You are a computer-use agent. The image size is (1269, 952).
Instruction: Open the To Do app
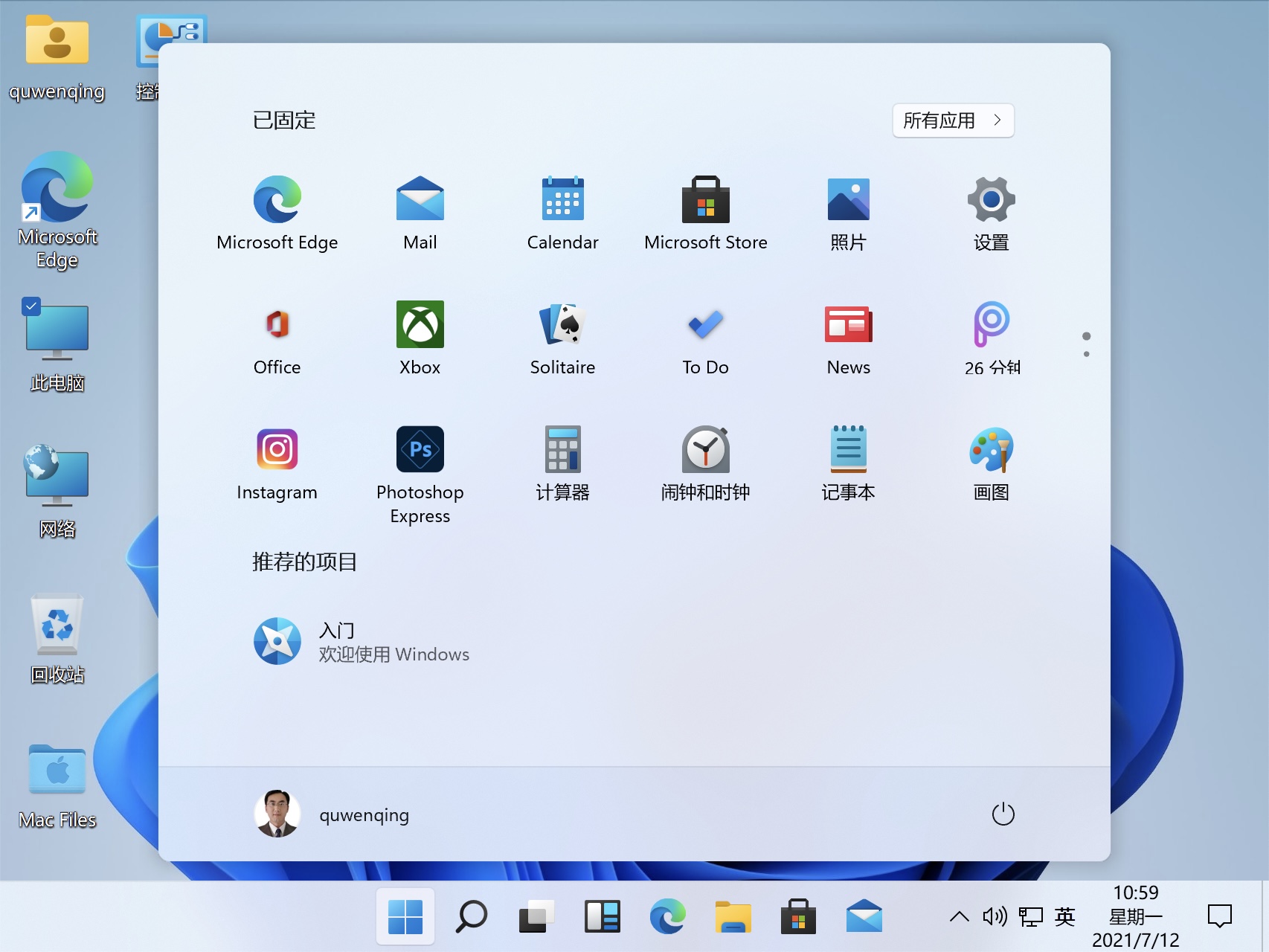(705, 338)
